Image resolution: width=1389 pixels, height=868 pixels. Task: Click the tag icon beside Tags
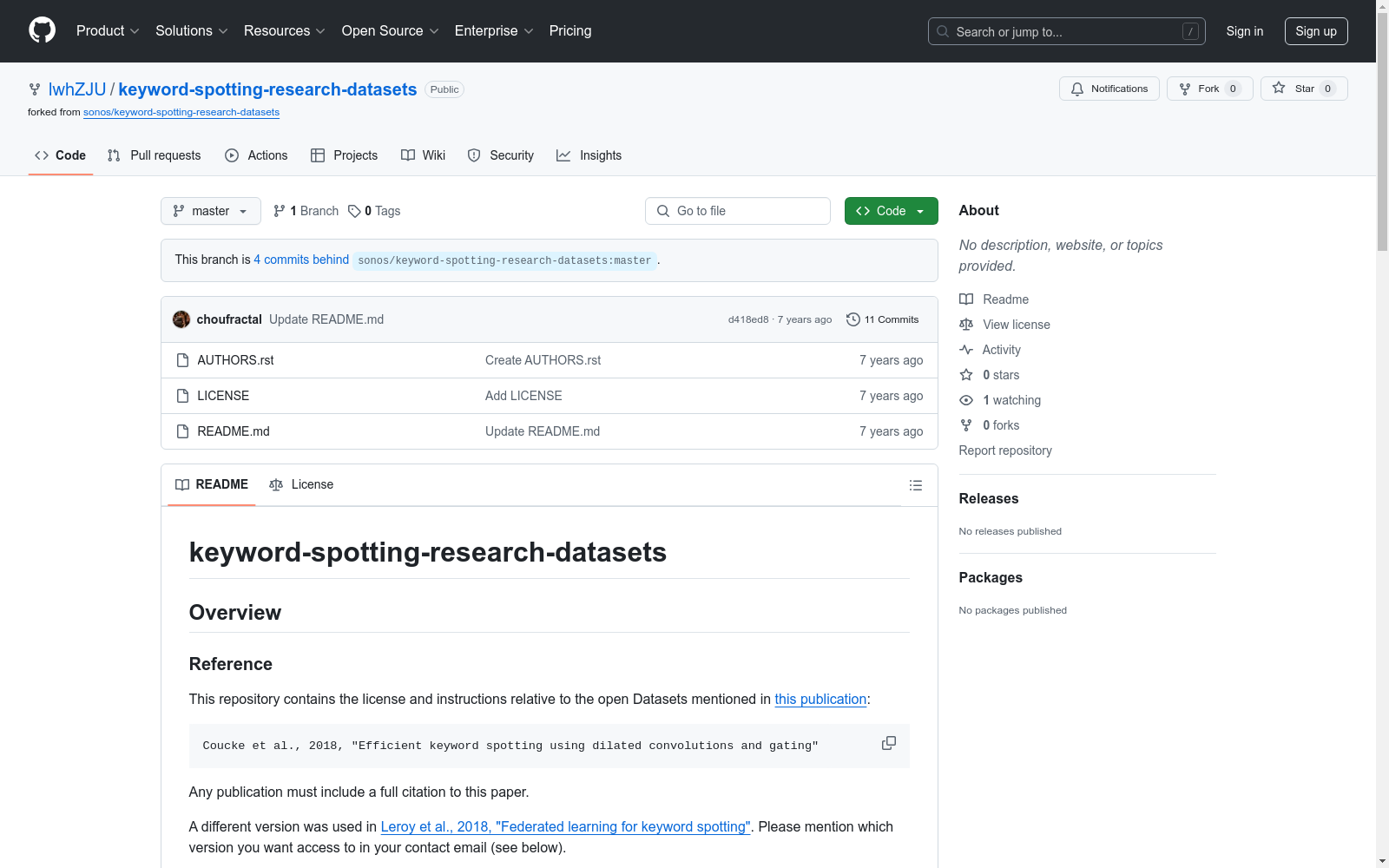(x=354, y=211)
